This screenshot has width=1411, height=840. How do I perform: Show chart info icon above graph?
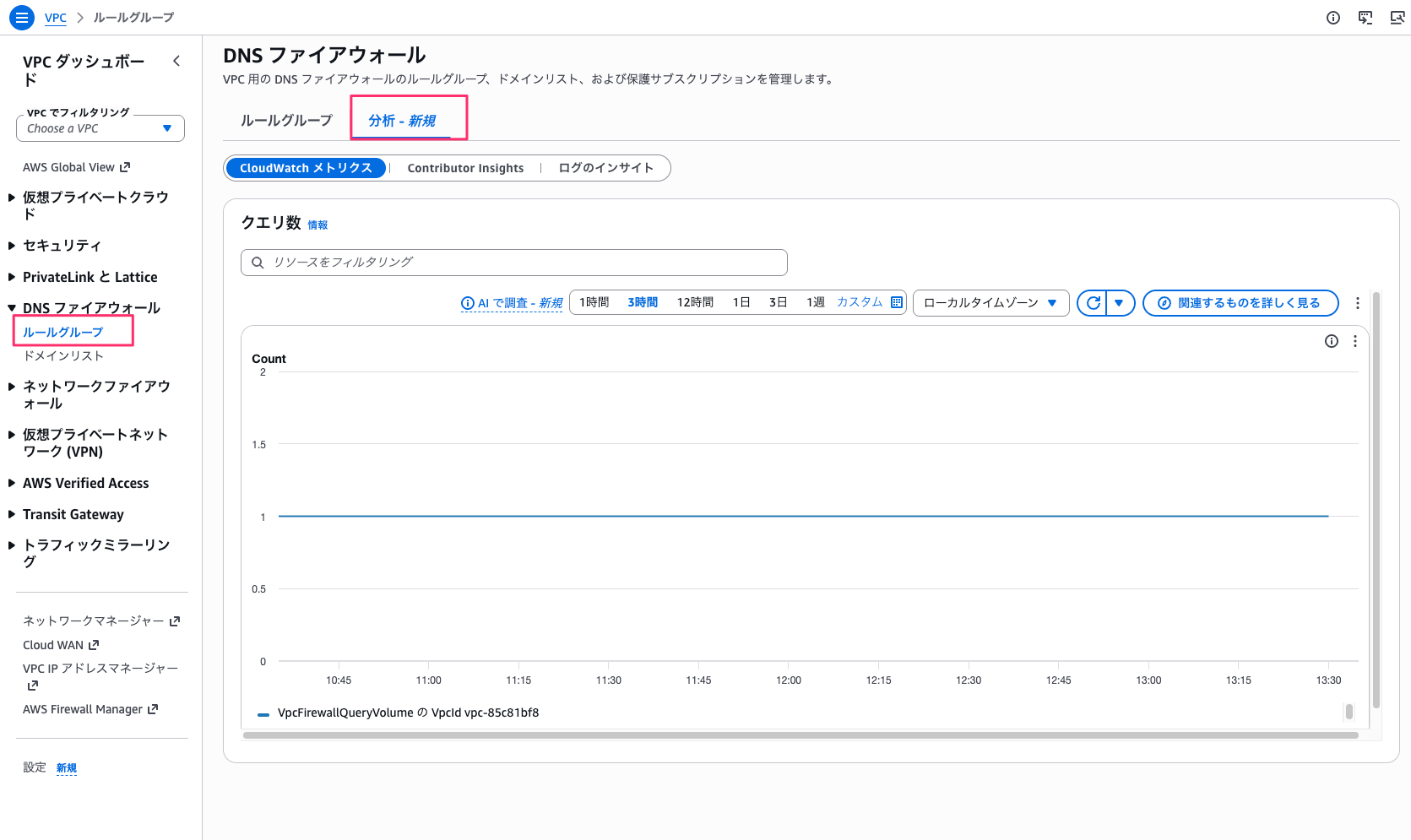(x=1332, y=341)
